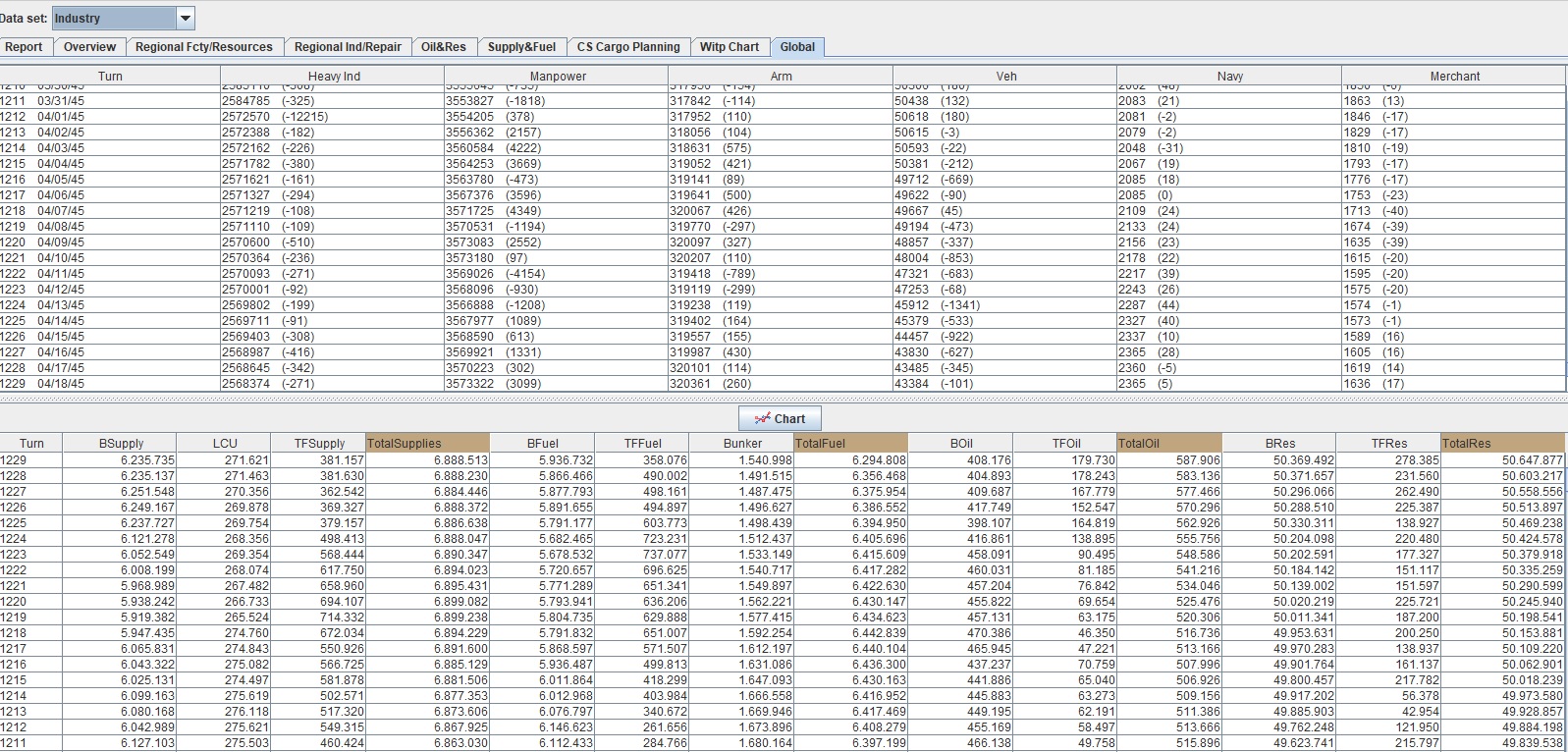Select the Witp Chart tab

pyautogui.click(x=730, y=47)
